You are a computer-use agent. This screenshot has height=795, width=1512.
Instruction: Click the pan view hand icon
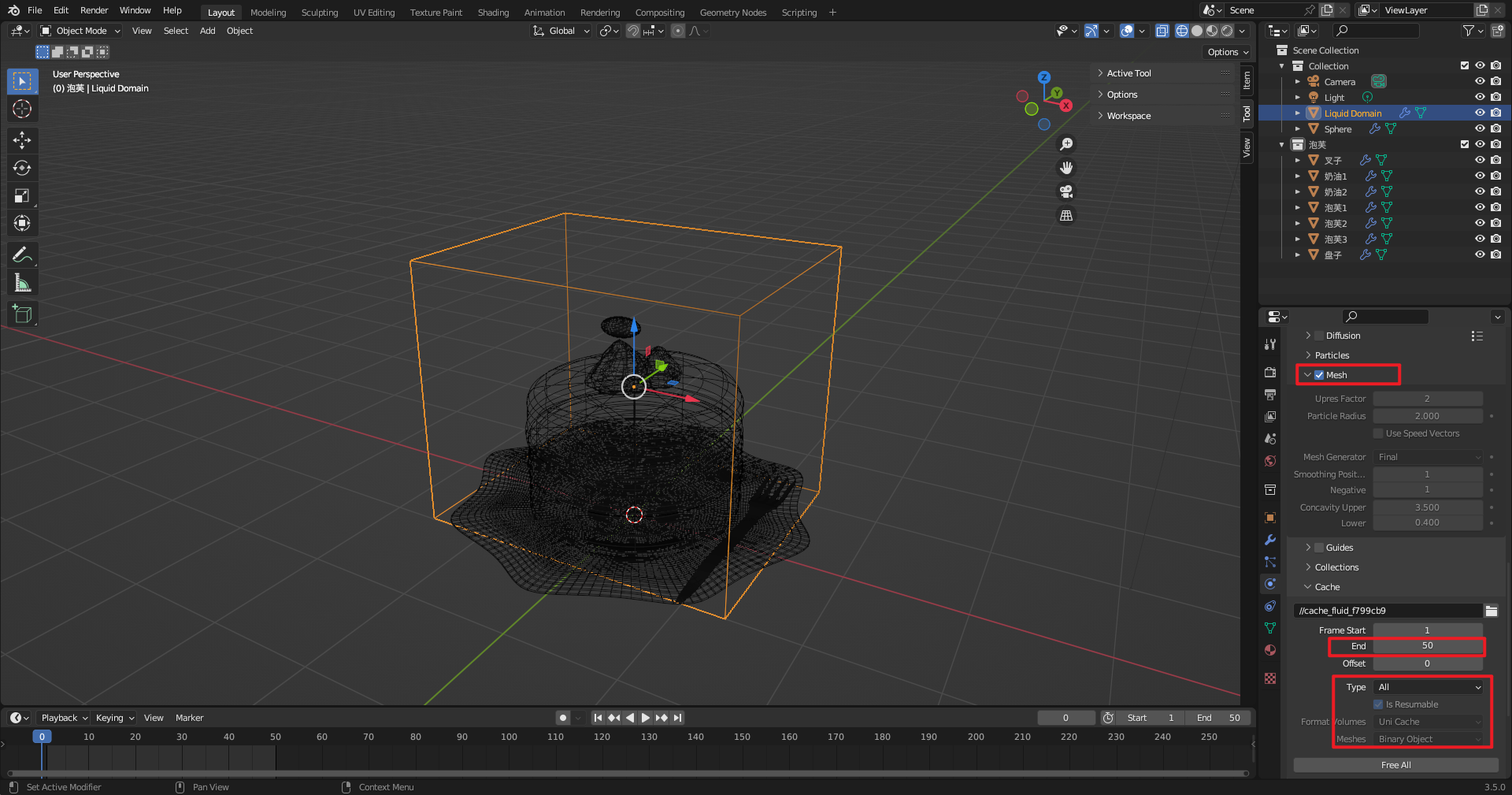click(1066, 168)
